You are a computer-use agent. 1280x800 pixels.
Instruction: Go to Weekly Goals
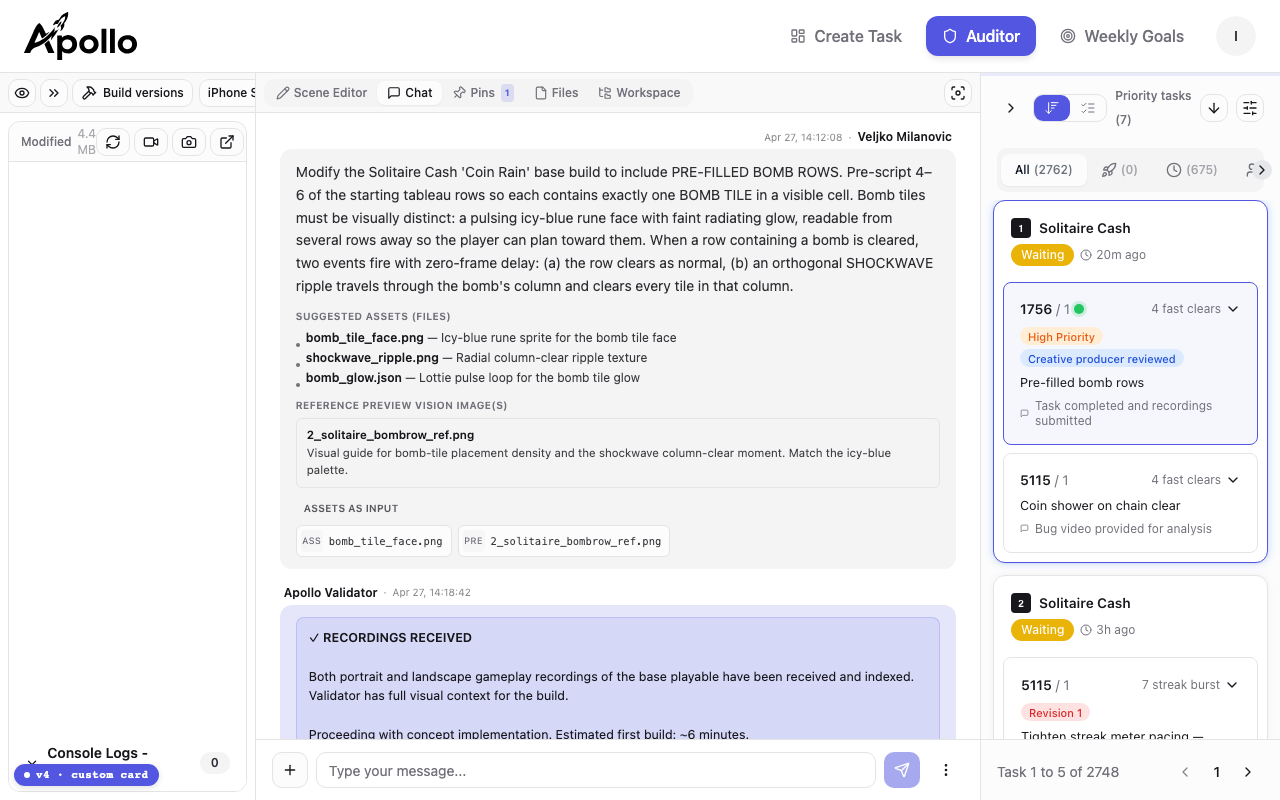[1122, 36]
